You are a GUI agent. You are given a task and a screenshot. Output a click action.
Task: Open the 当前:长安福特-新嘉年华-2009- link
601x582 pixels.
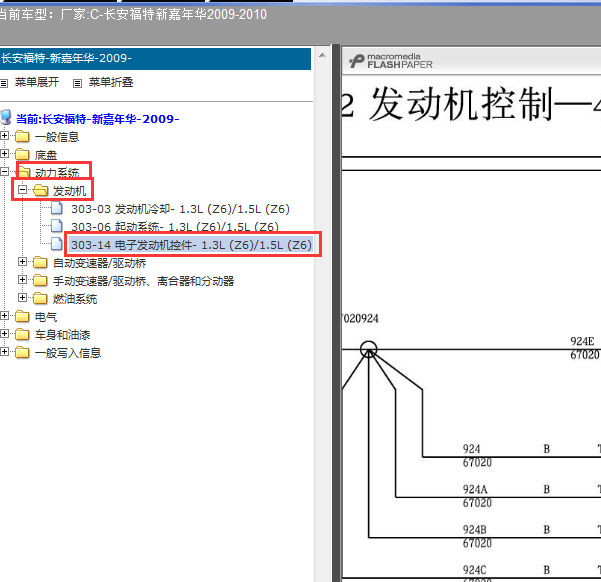98,119
